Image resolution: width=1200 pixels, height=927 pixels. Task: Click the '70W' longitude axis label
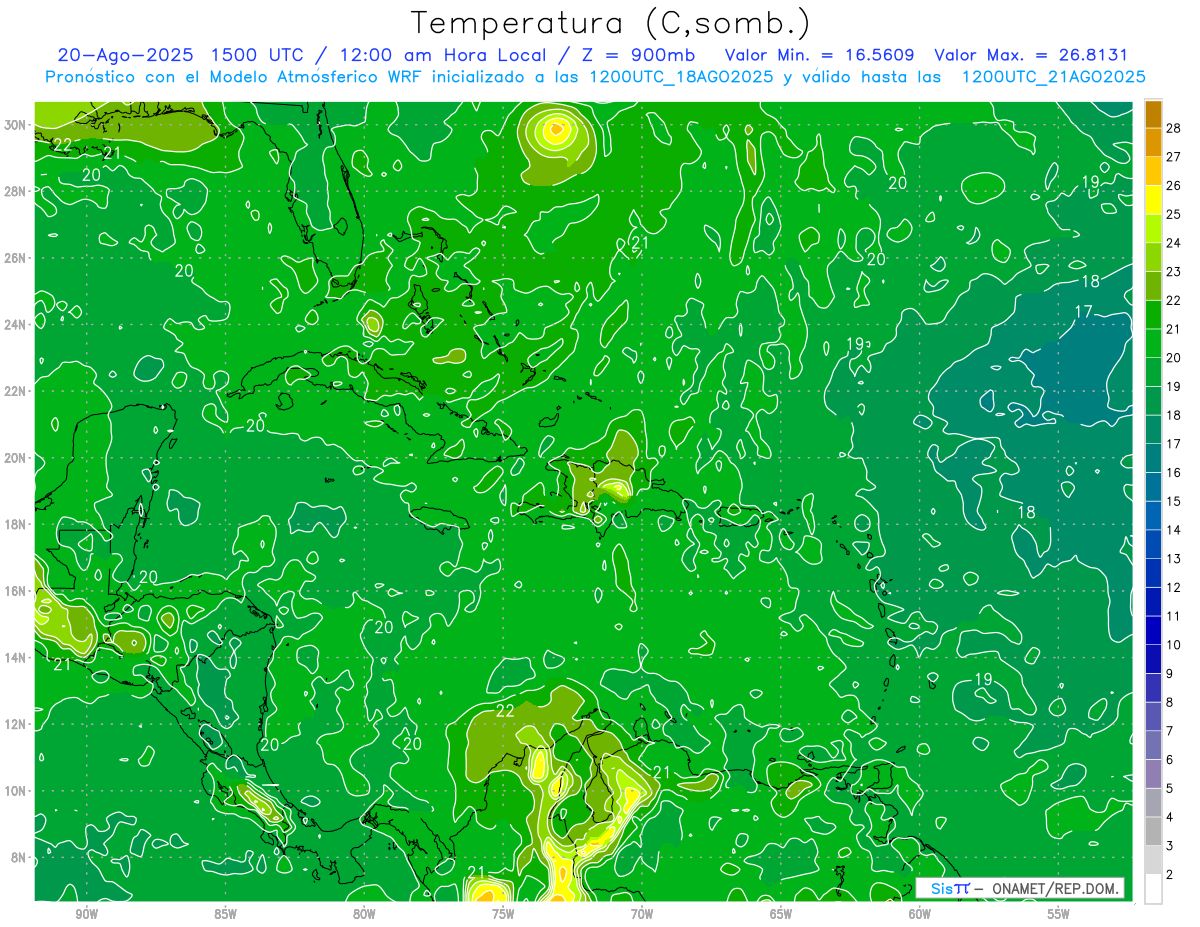point(642,914)
